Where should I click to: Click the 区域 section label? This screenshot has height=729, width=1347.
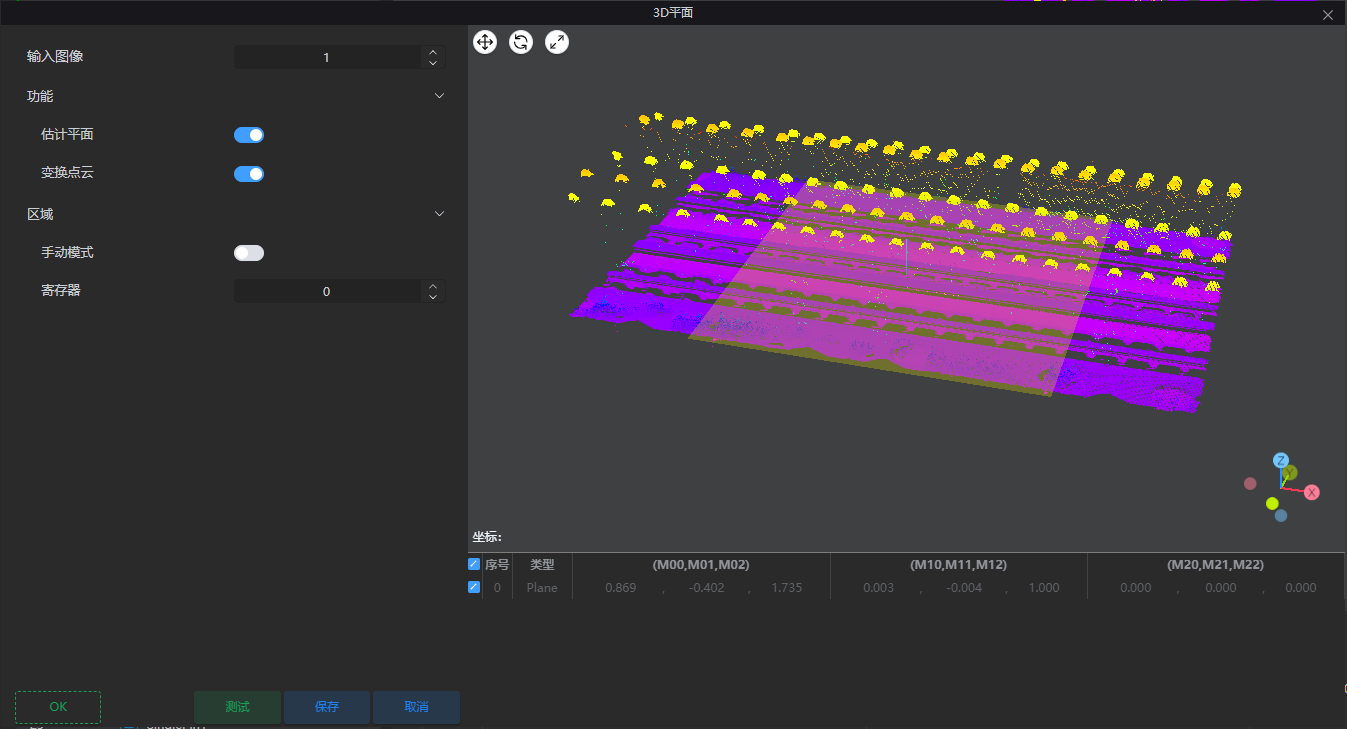[40, 213]
